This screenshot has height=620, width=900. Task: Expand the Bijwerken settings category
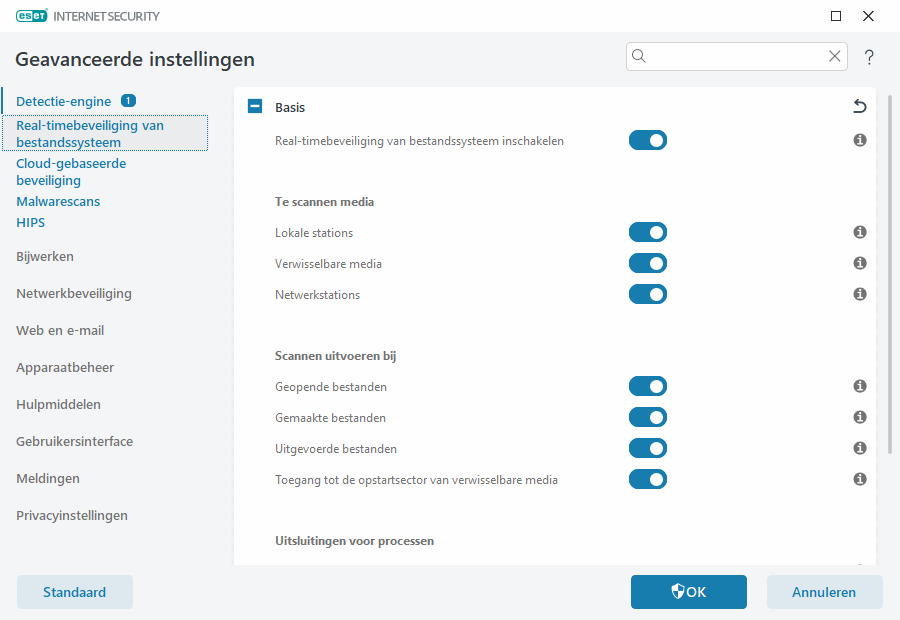click(x=45, y=257)
